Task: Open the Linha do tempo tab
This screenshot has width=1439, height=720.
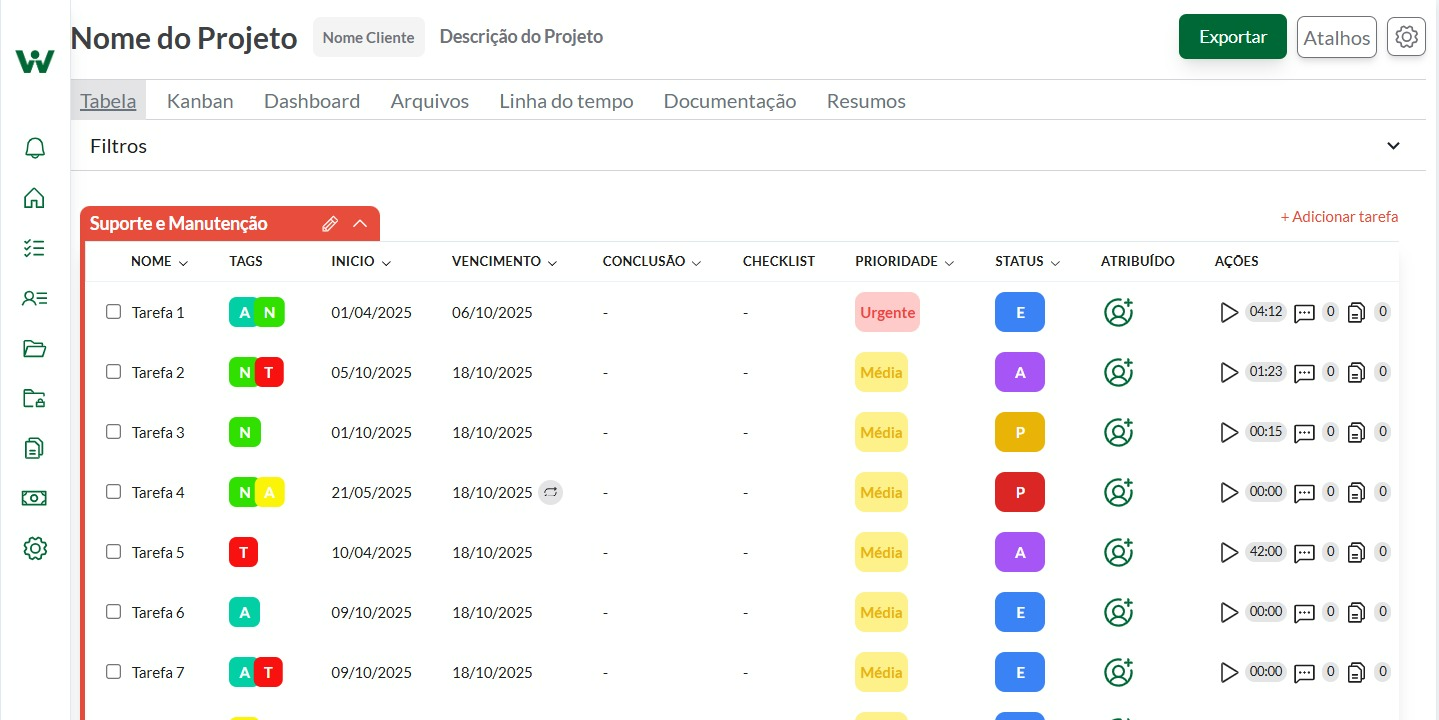Action: (x=566, y=100)
